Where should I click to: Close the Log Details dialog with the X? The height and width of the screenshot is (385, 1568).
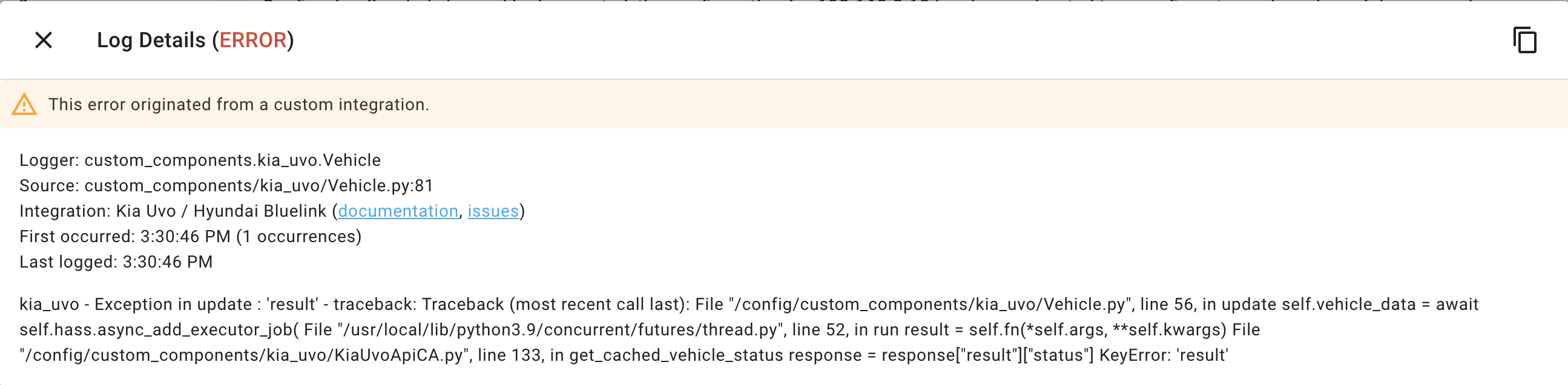[43, 41]
